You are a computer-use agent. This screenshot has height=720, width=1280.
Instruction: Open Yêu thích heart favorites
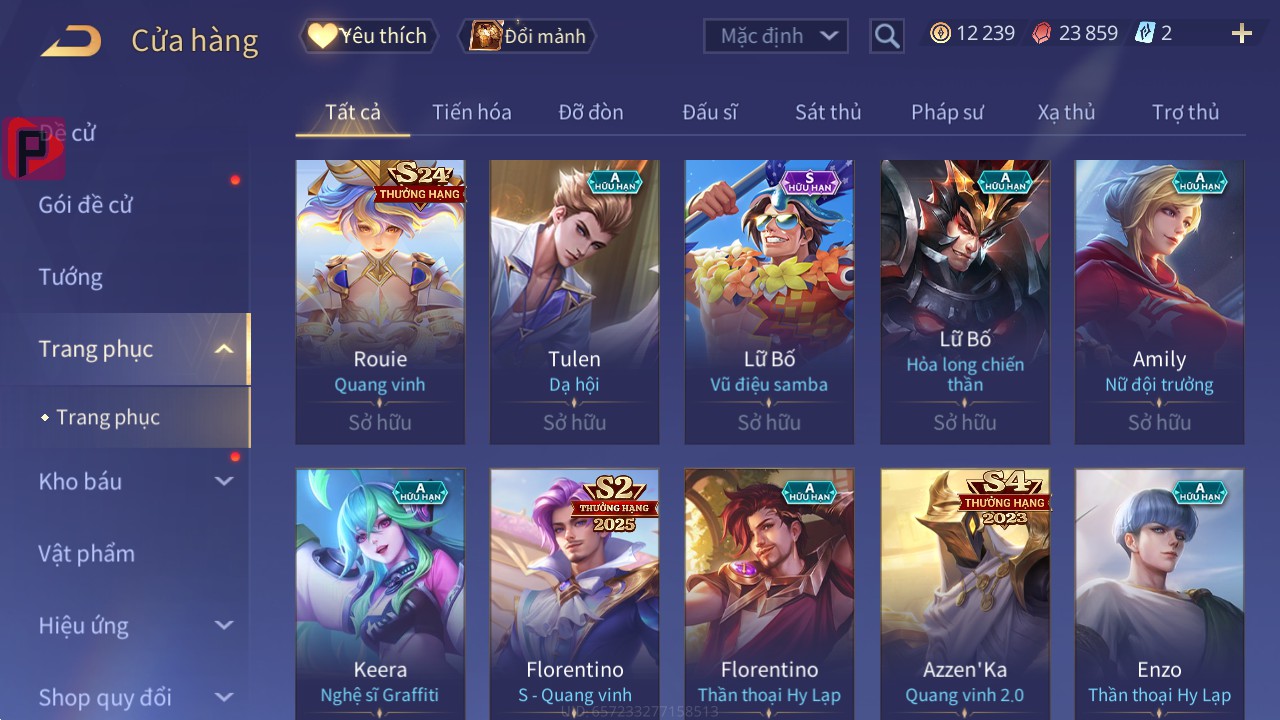pos(368,36)
